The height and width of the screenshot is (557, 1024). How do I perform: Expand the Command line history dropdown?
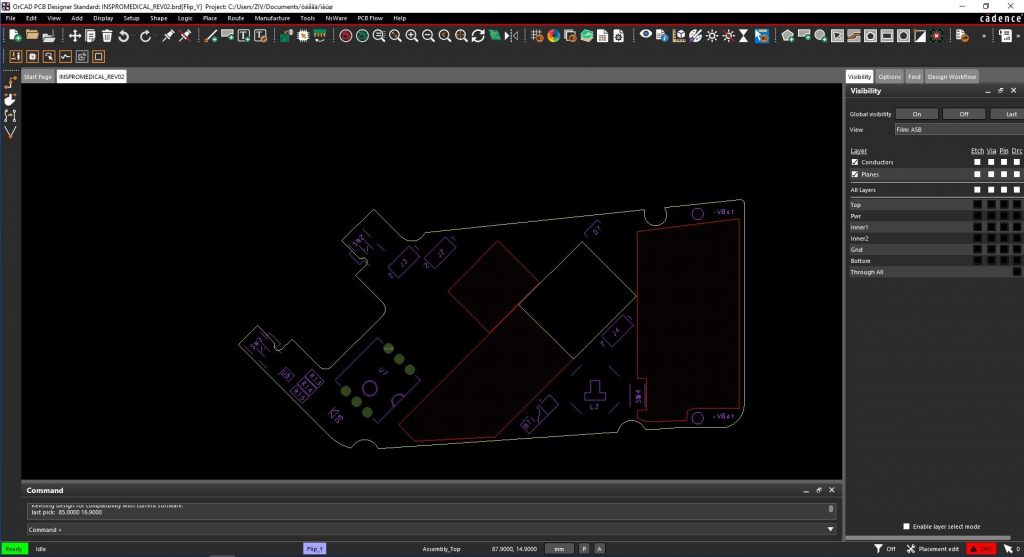831,529
